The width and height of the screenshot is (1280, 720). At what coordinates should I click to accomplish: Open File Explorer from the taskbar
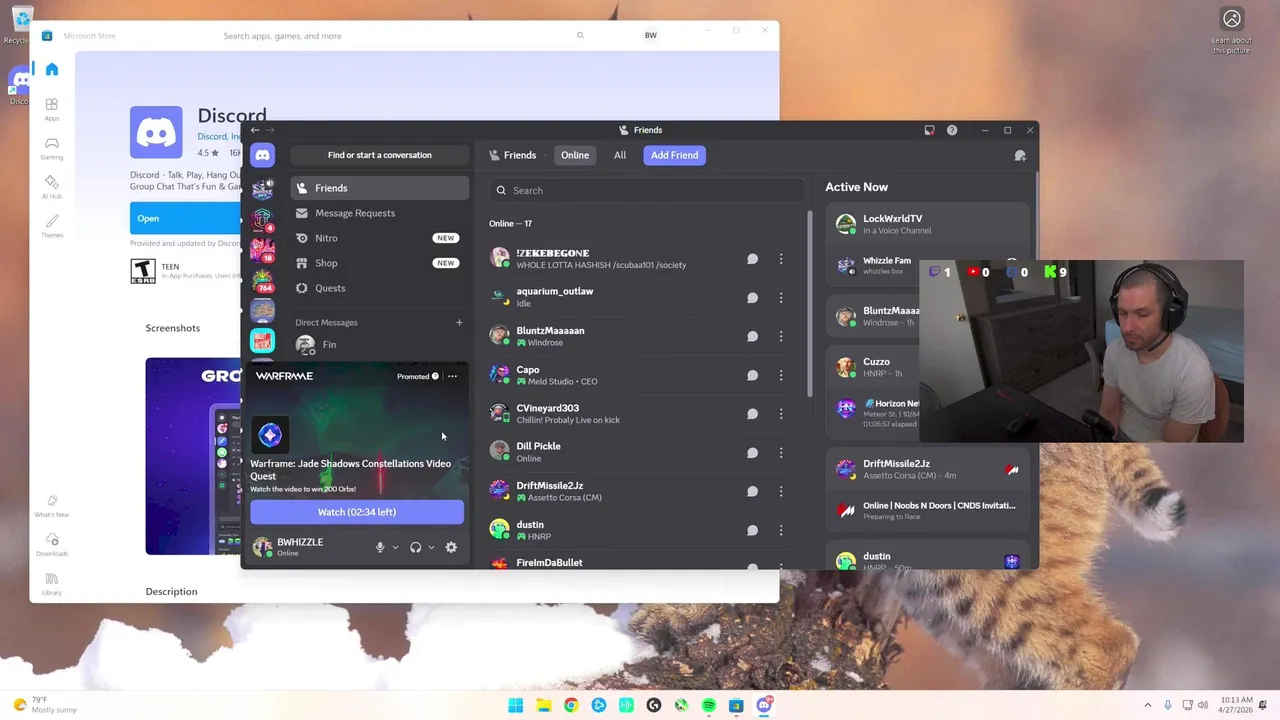tap(543, 705)
